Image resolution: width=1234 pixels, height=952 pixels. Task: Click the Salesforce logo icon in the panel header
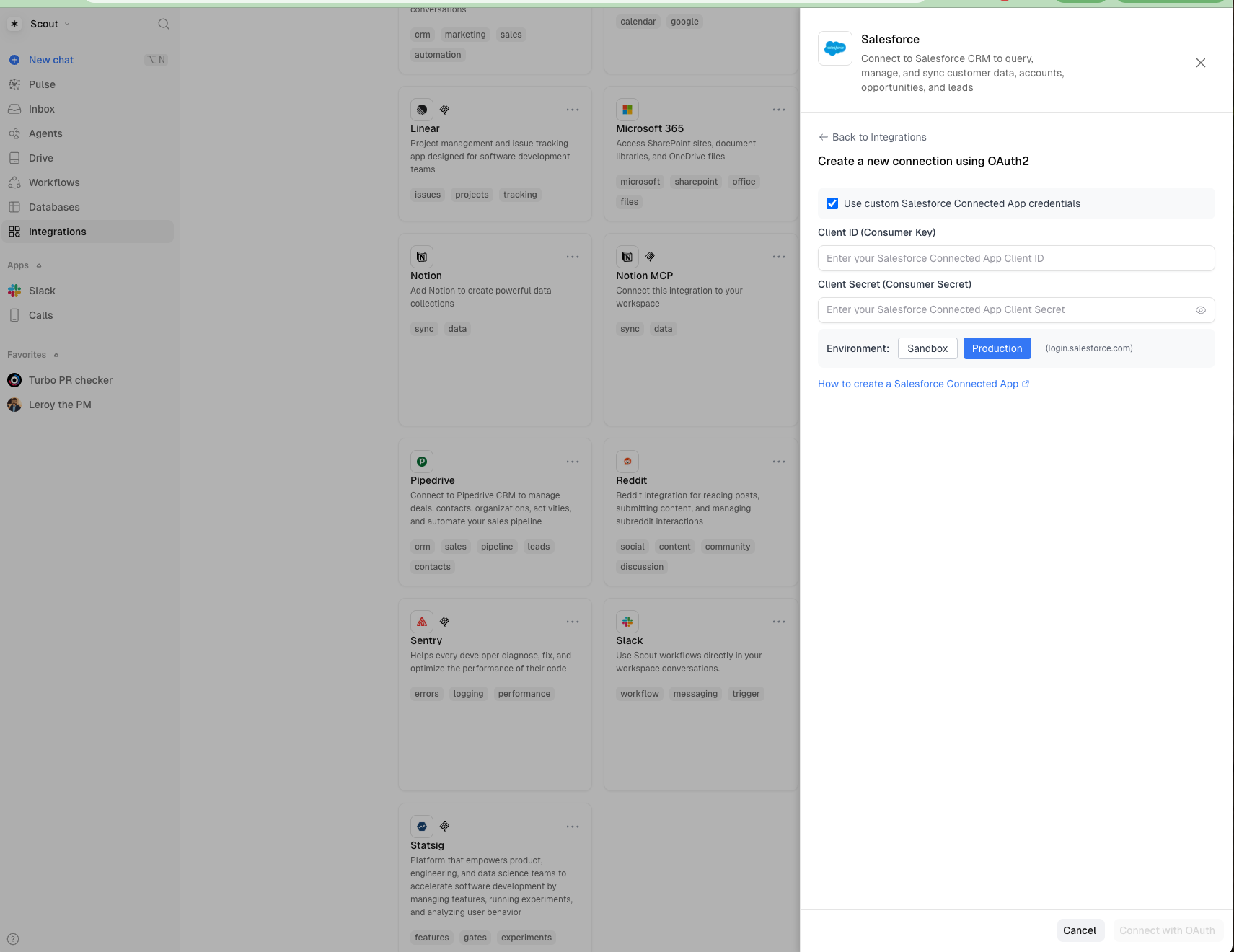(x=834, y=48)
